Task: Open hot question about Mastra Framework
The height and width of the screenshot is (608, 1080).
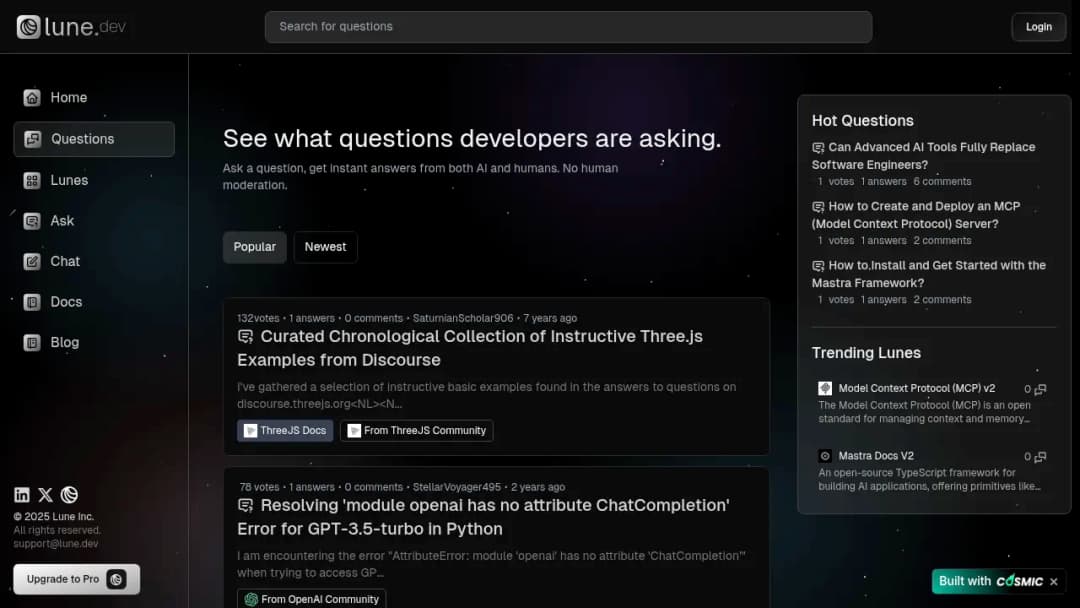Action: [928, 275]
